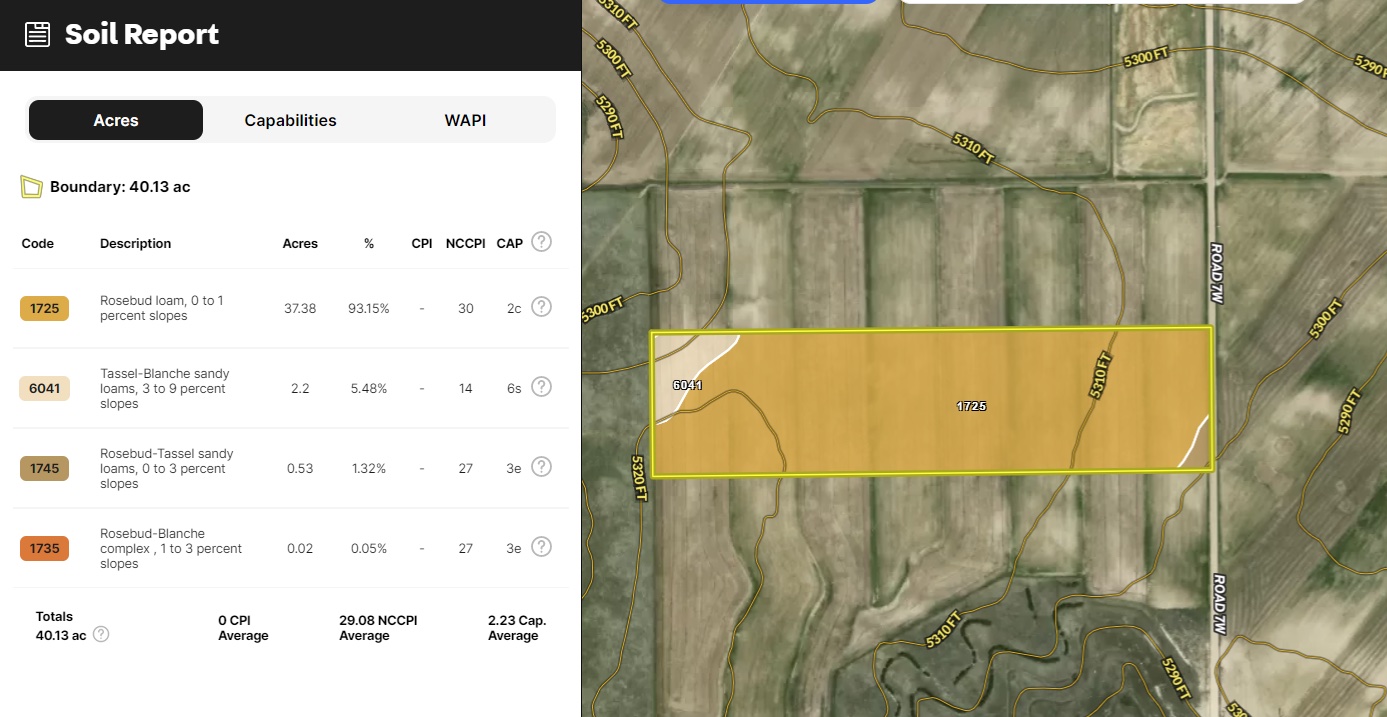Open help icon in table header
Viewport: 1387px width, 717px height.
click(x=541, y=242)
